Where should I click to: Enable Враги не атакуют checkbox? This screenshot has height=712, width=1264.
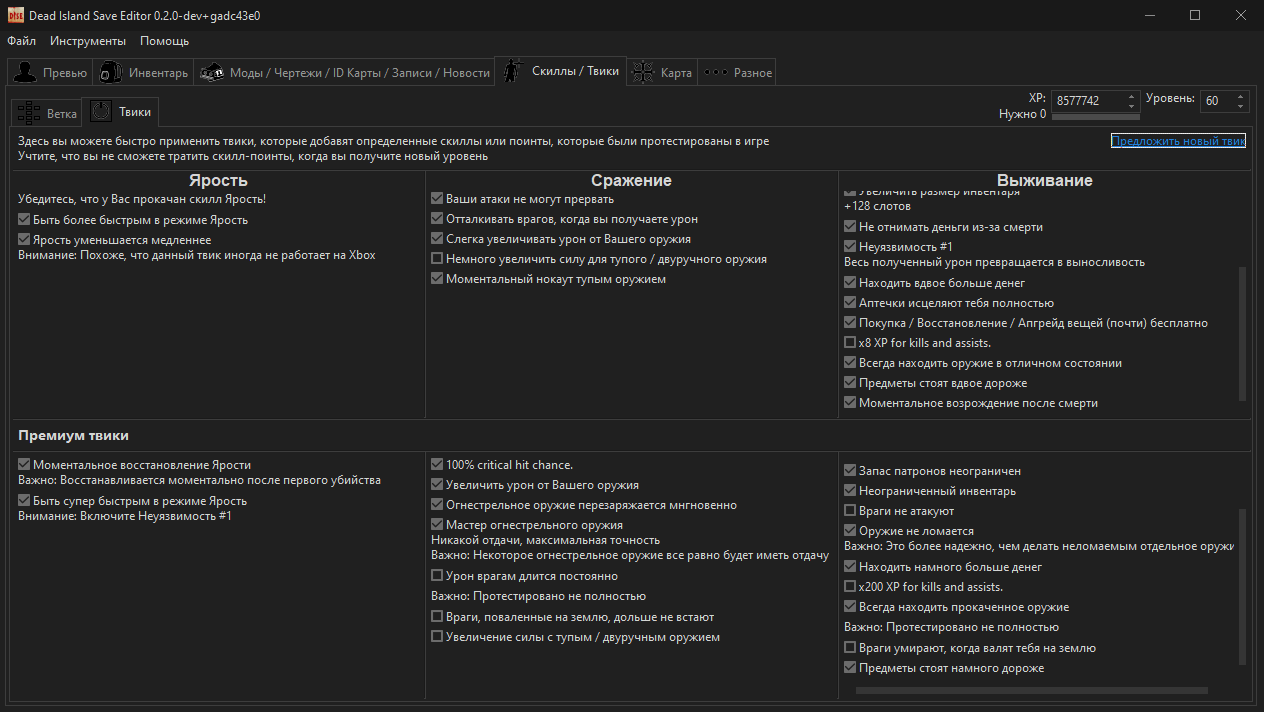[x=850, y=511]
